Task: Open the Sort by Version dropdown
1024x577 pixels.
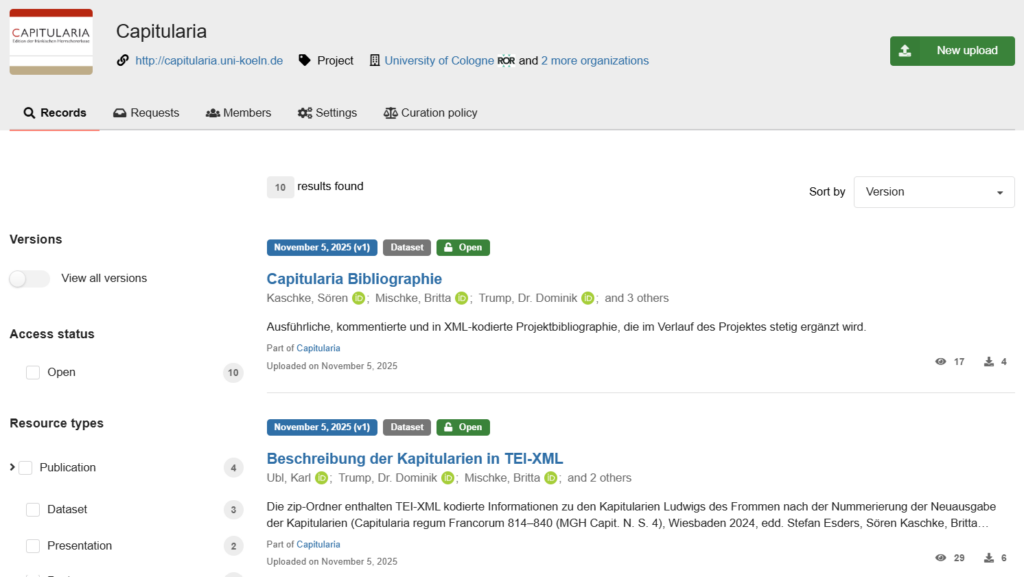Action: pyautogui.click(x=932, y=192)
